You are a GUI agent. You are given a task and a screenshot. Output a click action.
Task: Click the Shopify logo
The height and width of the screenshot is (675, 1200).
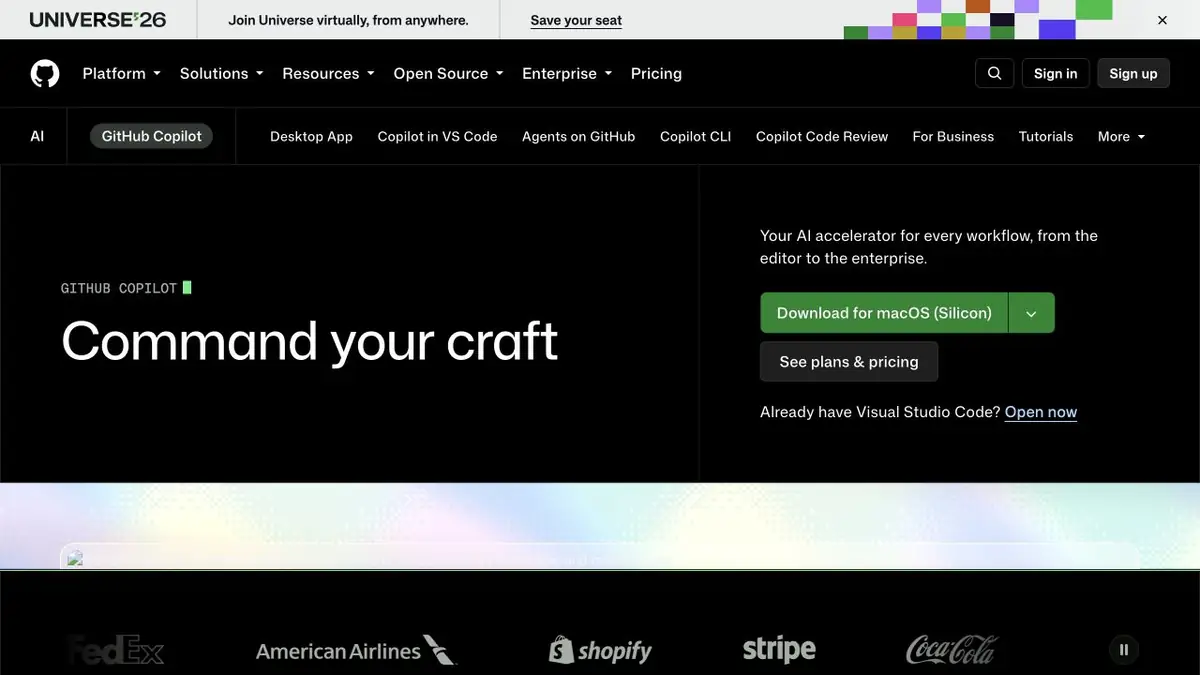point(600,651)
